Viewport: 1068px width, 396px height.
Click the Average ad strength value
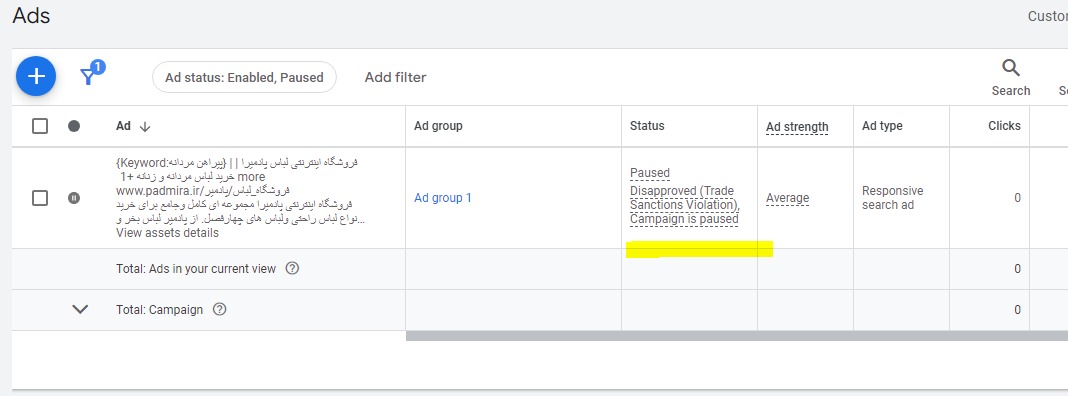pos(787,198)
